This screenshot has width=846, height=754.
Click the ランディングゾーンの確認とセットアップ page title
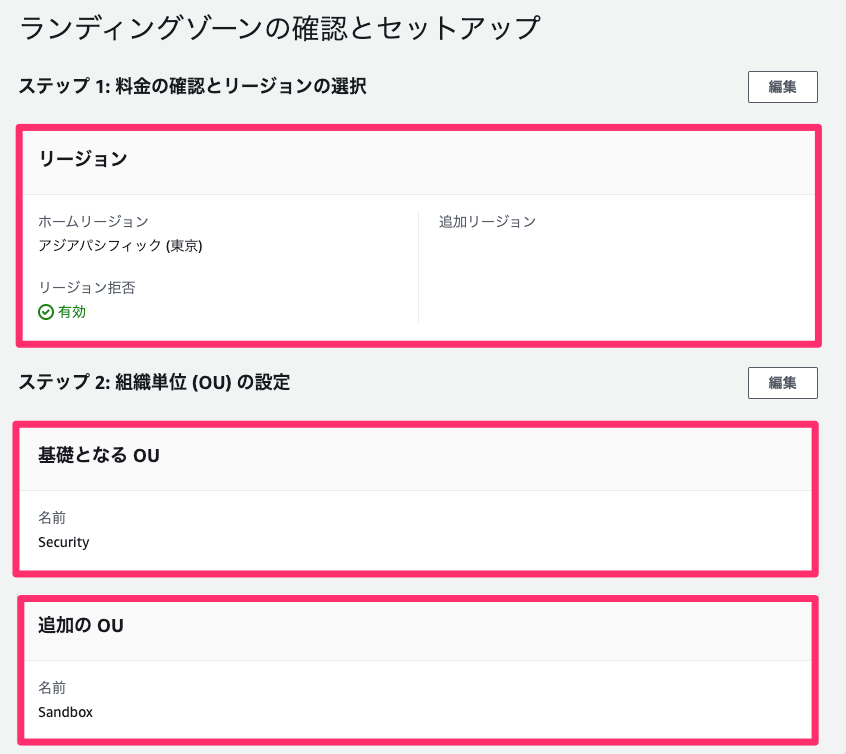pyautogui.click(x=279, y=28)
